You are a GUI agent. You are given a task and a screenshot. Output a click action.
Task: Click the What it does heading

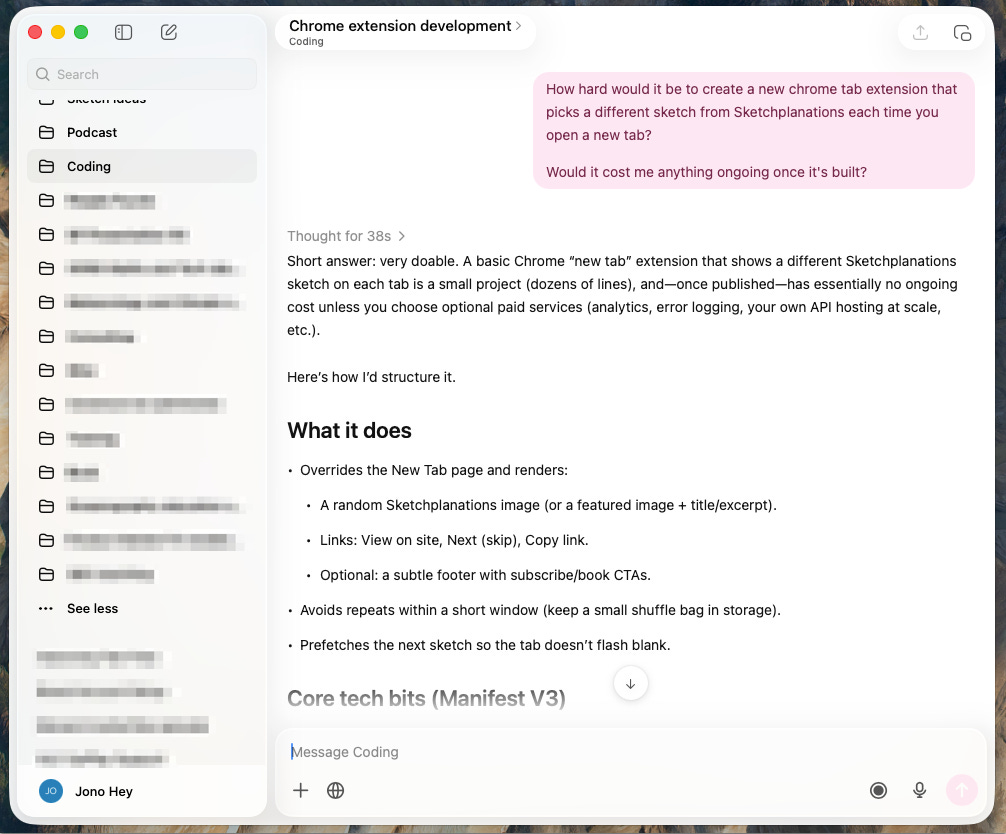coord(349,430)
